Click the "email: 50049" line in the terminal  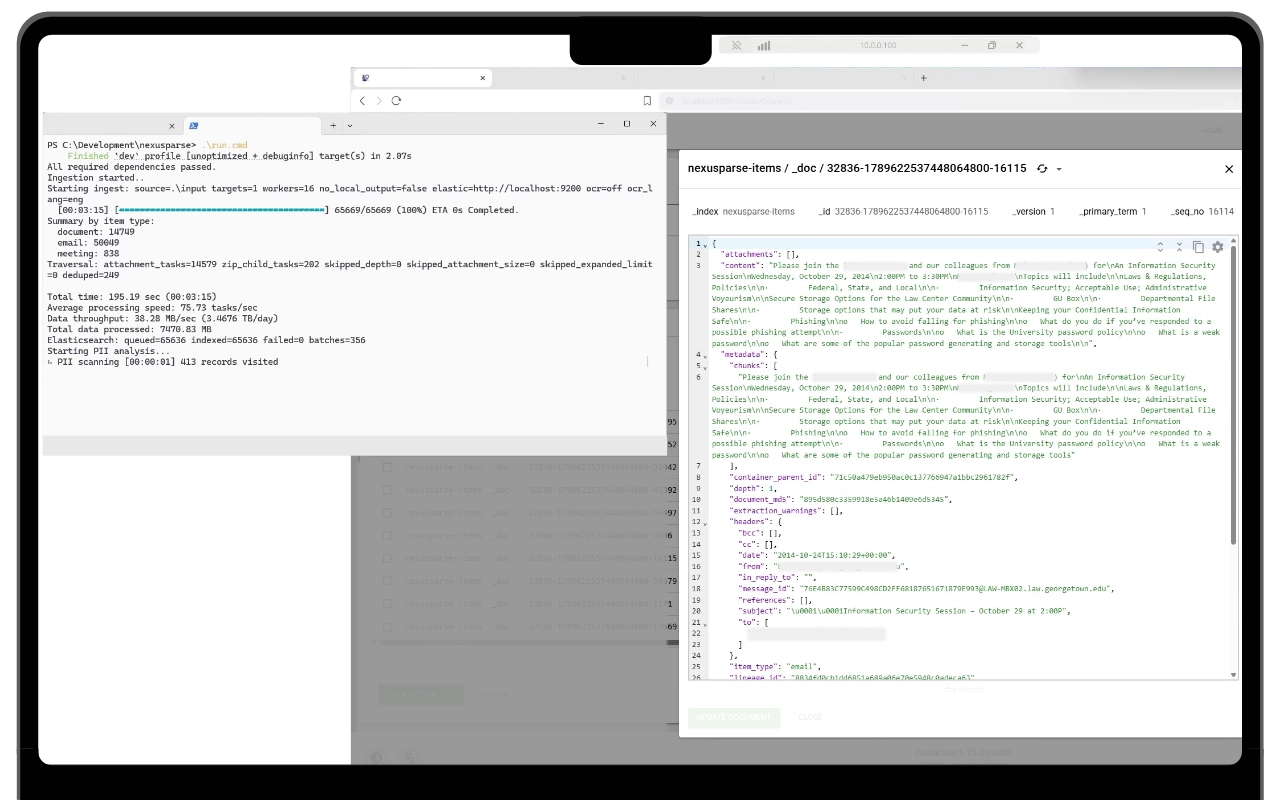(89, 243)
